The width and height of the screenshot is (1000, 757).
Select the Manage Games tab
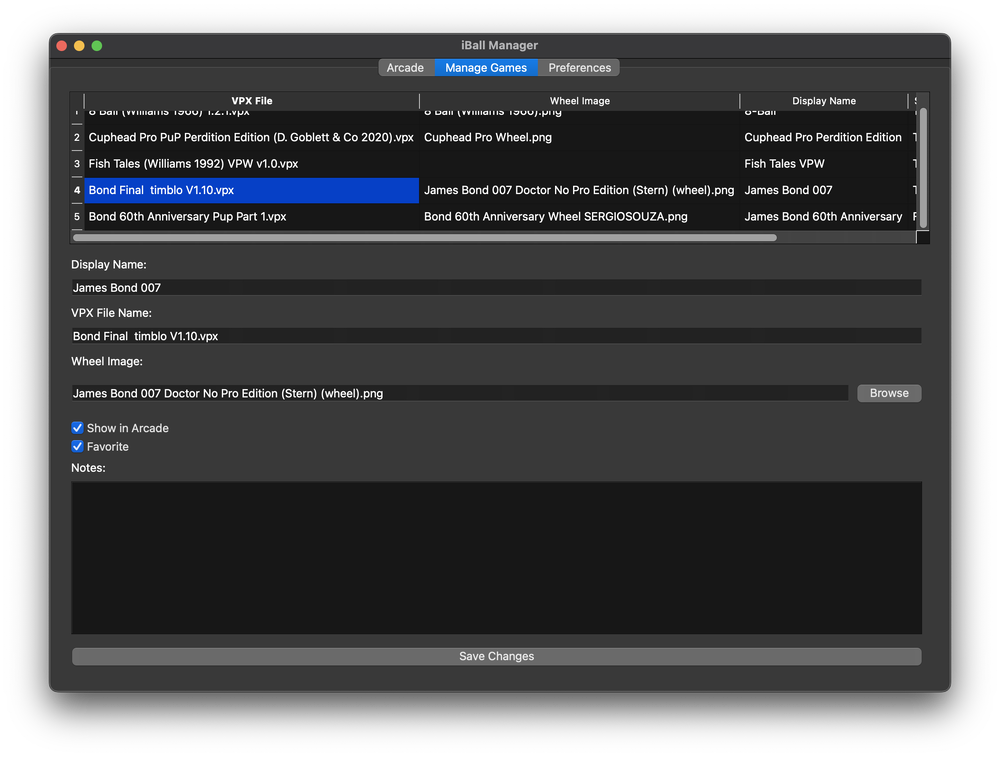[486, 67]
